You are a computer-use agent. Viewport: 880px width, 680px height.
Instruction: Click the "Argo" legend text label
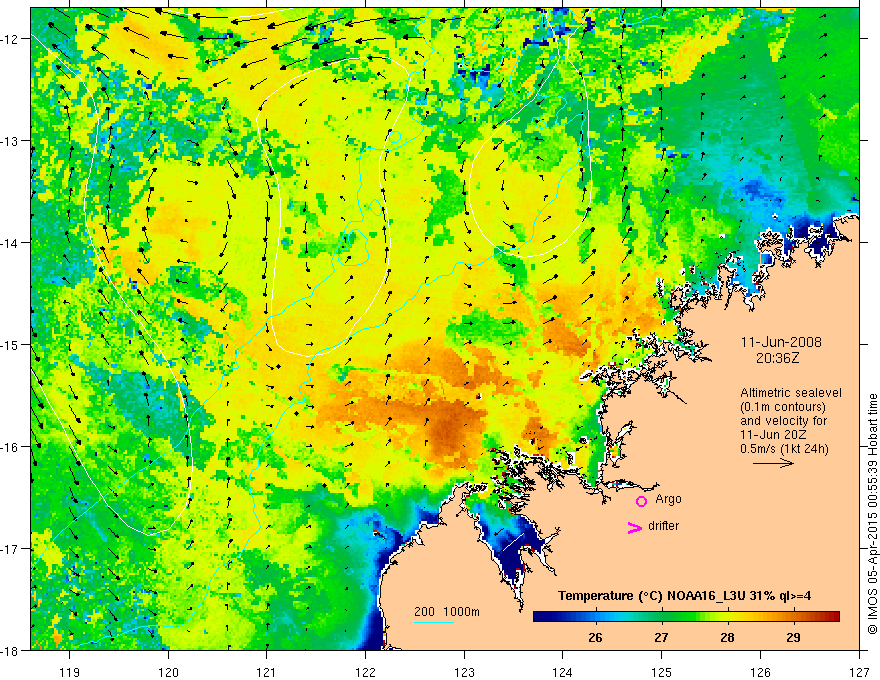coord(669,497)
